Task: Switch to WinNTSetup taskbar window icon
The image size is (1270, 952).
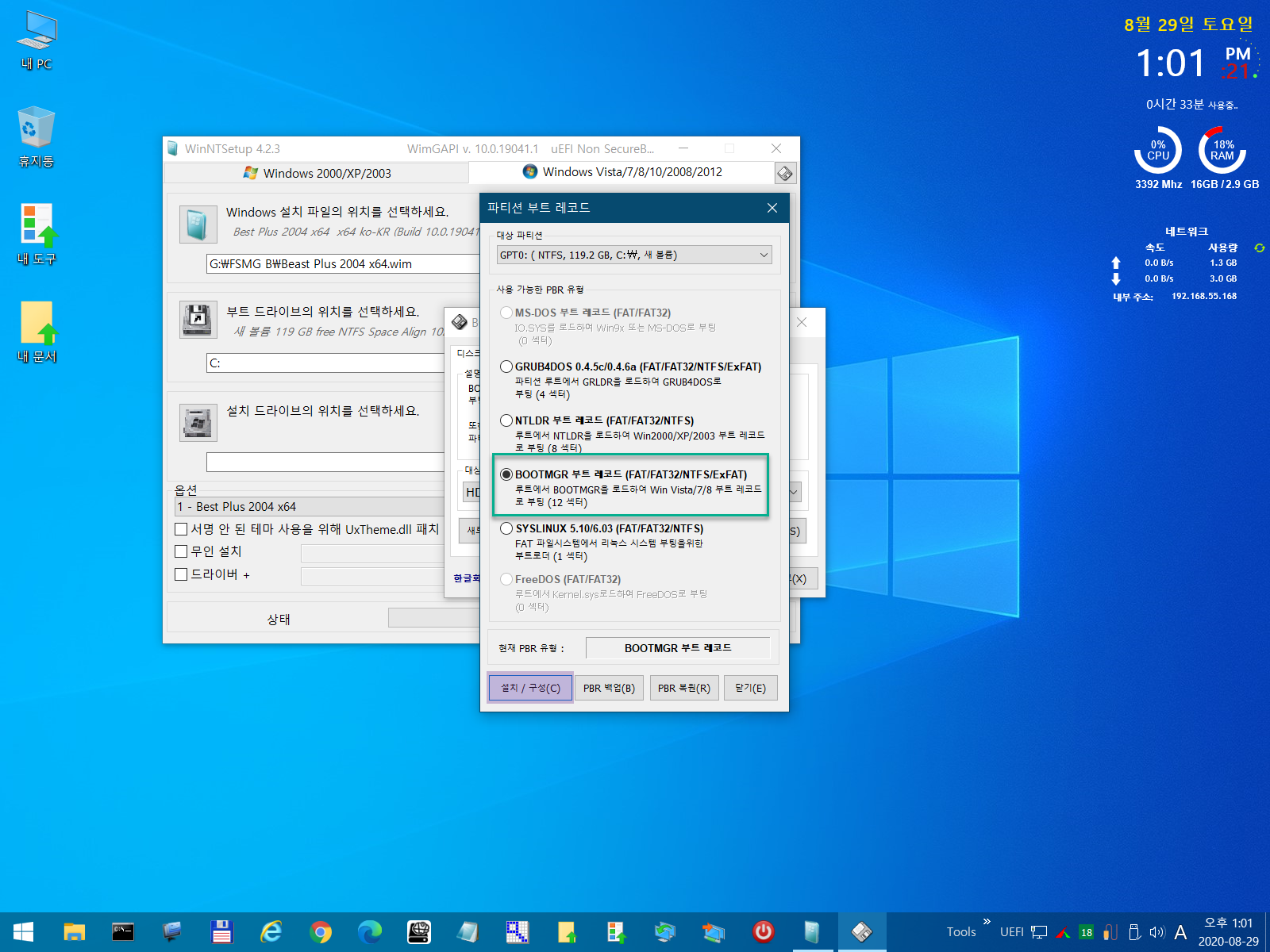Action: (x=812, y=931)
